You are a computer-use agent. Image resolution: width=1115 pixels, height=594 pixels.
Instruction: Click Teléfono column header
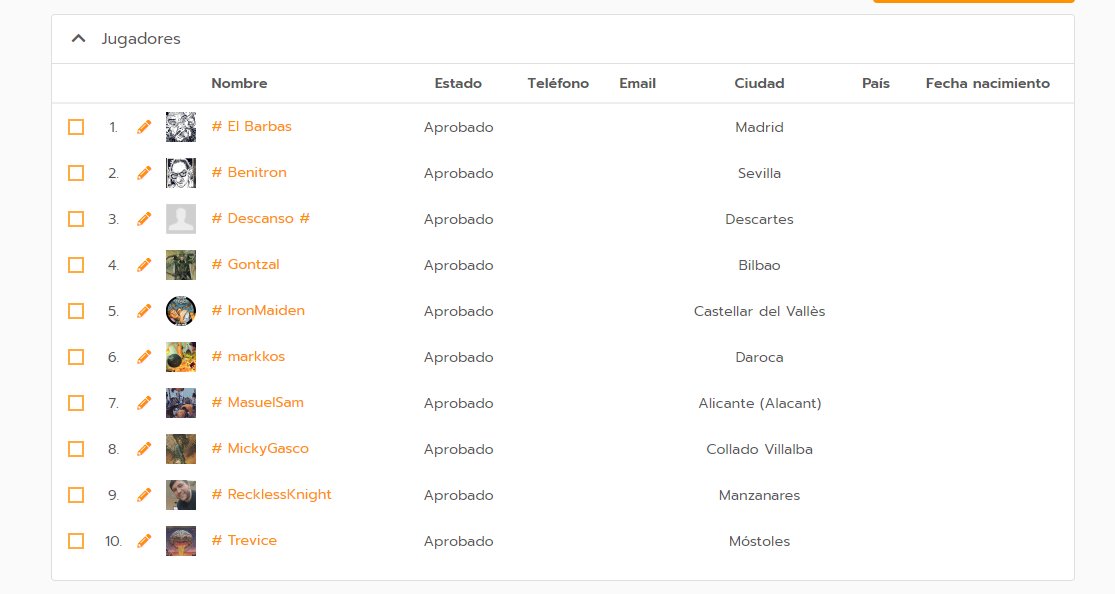click(x=558, y=83)
